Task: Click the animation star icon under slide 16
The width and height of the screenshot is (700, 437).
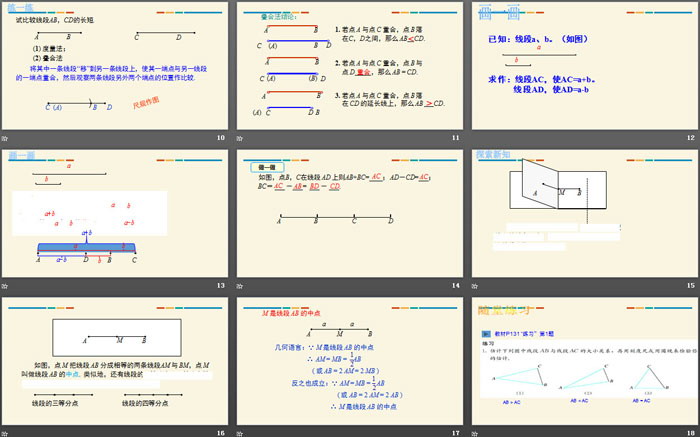Action: coord(6,432)
